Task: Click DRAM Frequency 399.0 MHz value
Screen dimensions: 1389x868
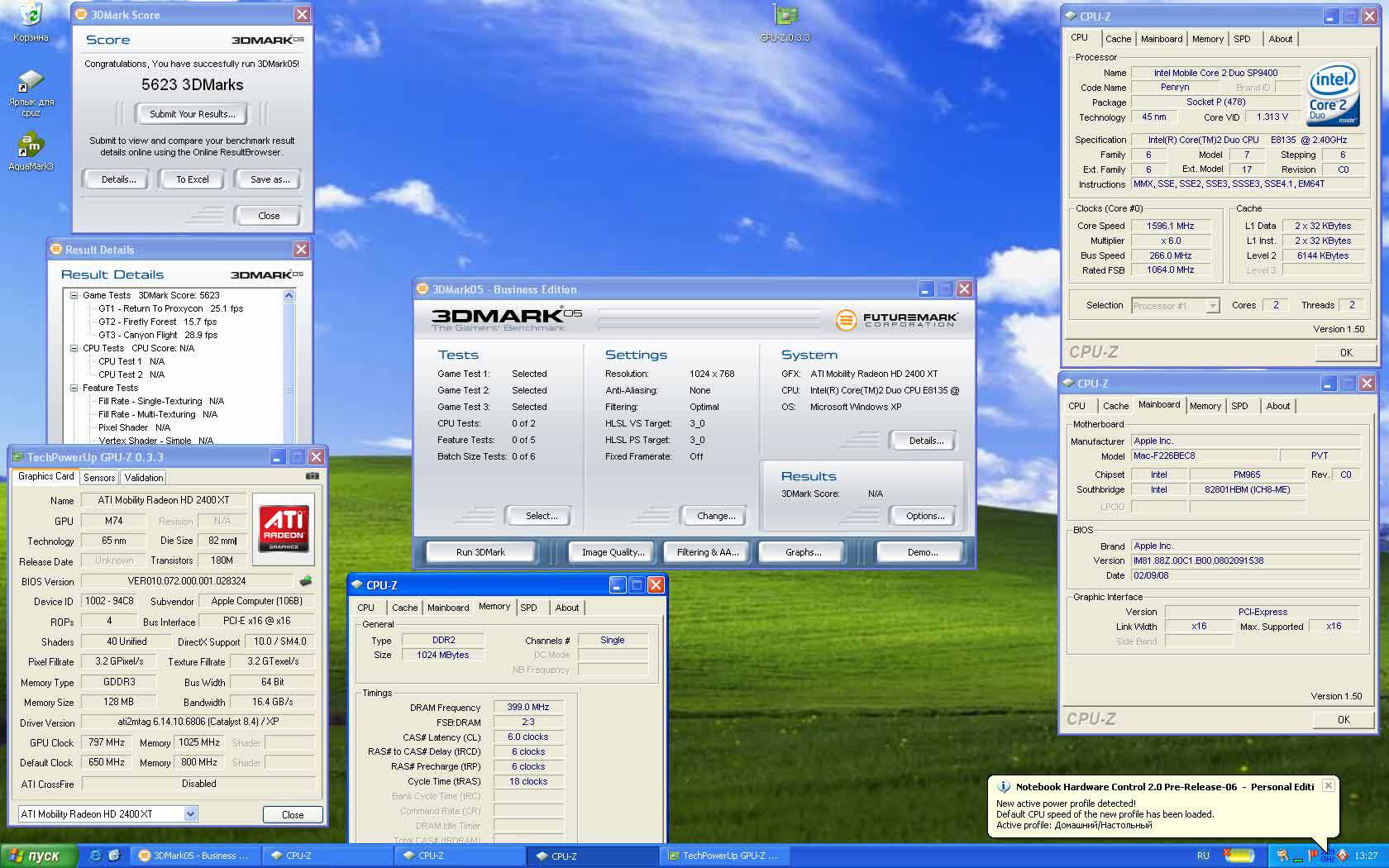Action: pos(528,707)
